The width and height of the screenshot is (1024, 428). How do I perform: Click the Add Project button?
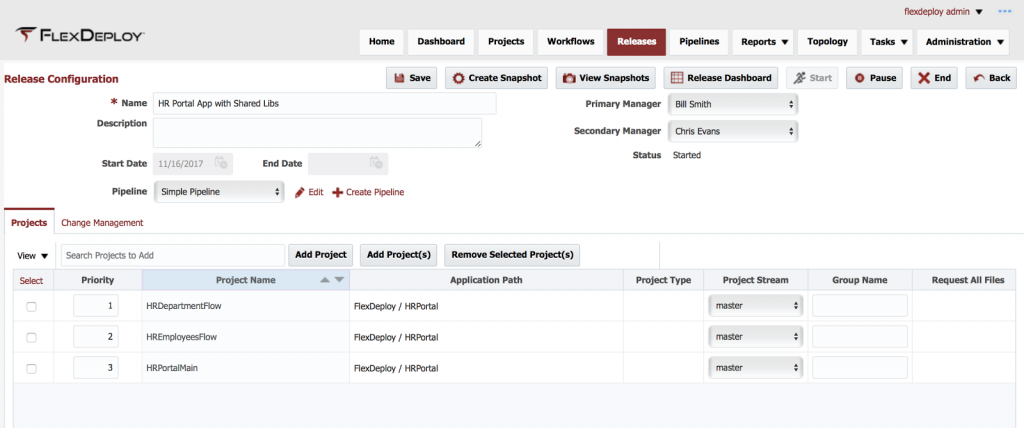(321, 255)
